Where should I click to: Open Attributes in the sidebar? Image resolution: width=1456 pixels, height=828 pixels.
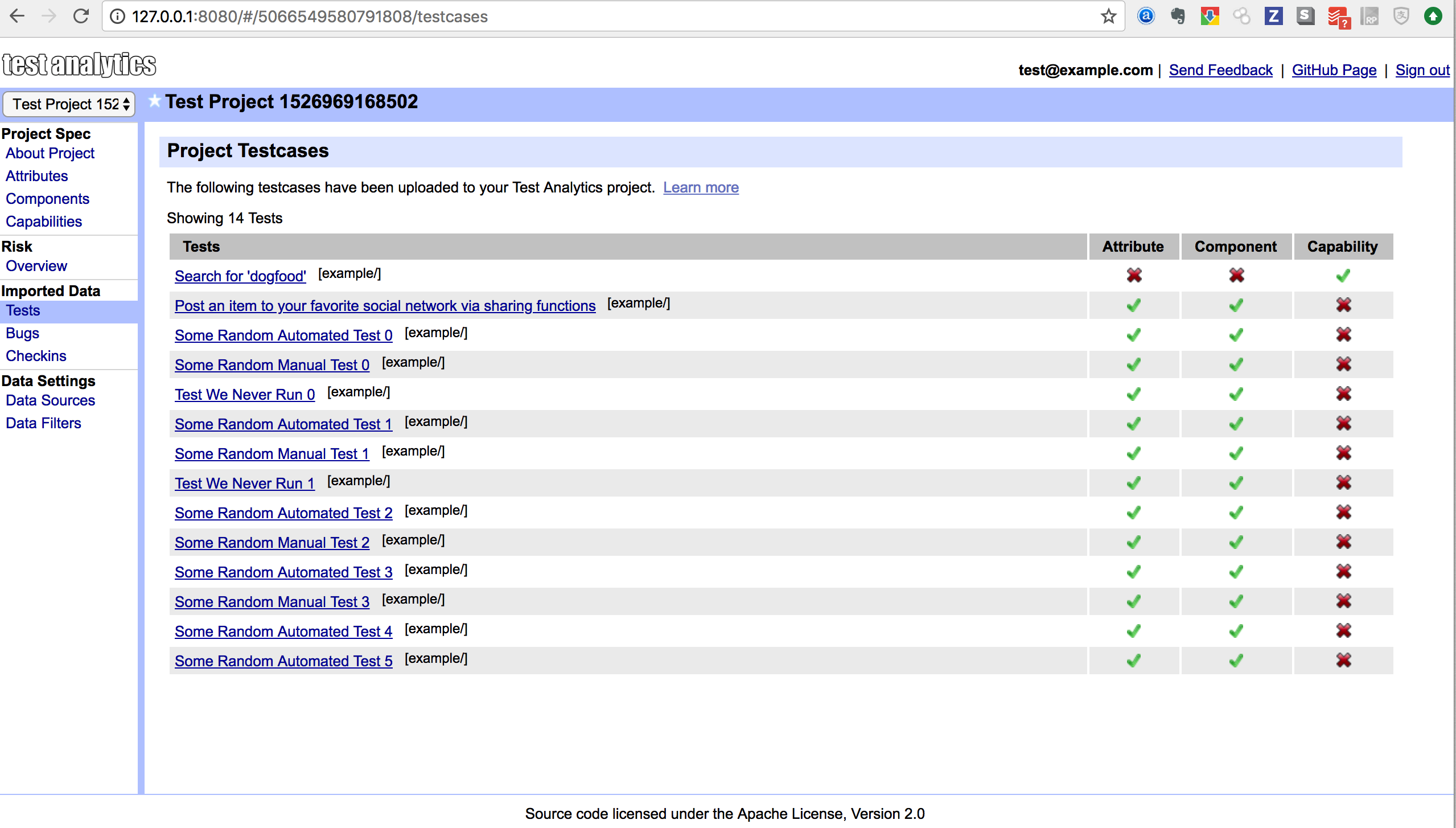[37, 176]
